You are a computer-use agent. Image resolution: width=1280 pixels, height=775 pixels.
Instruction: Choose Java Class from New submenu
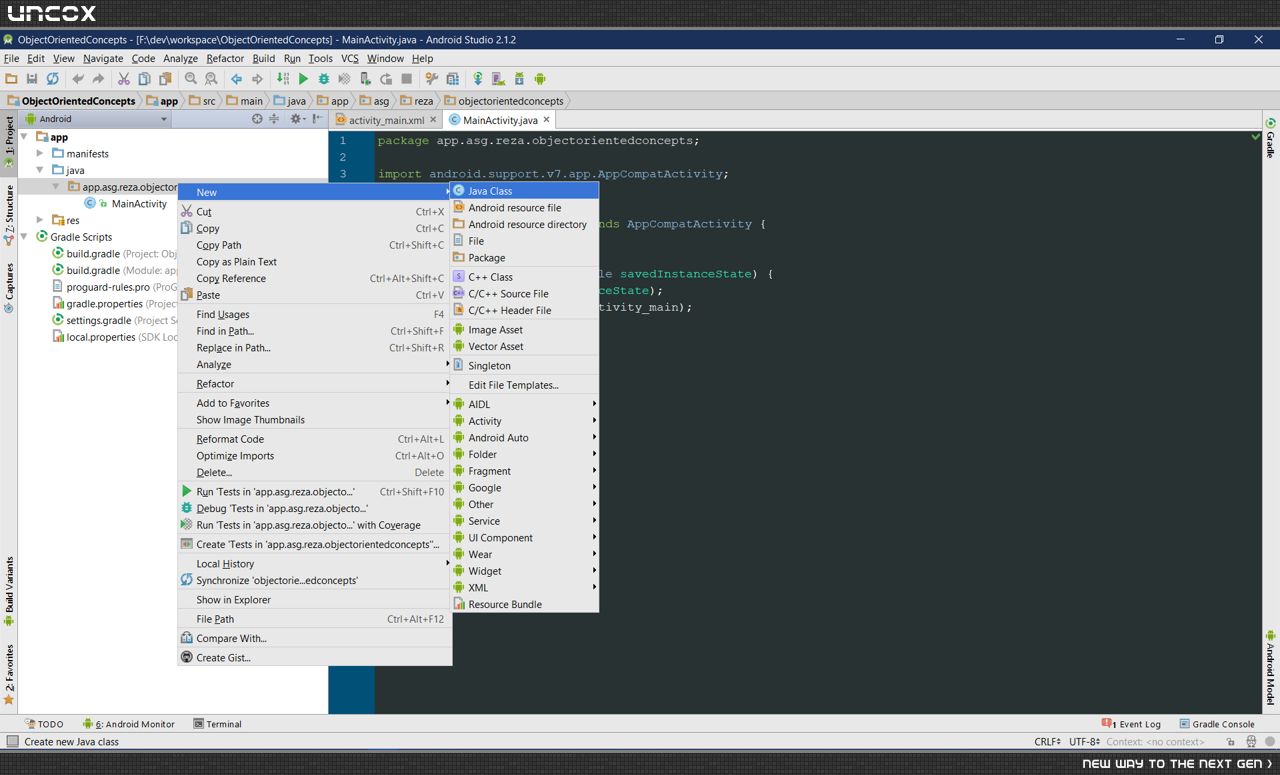[525, 191]
